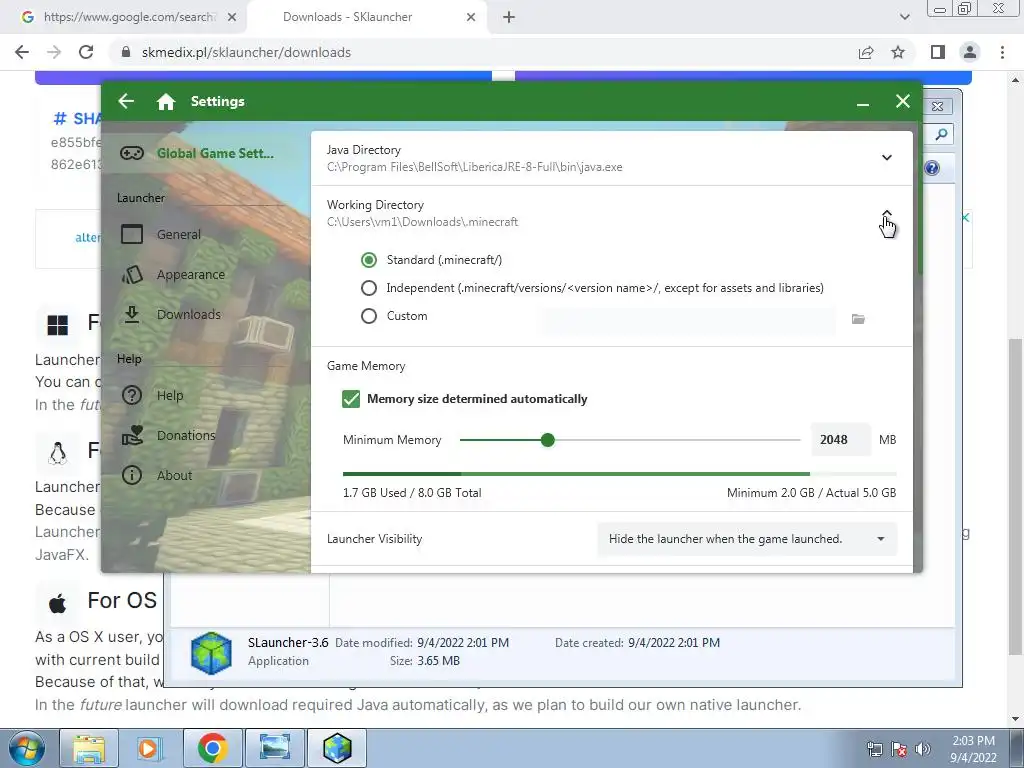This screenshot has width=1024, height=768.
Task: Click the 2048 MB memory value field
Action: 840,440
